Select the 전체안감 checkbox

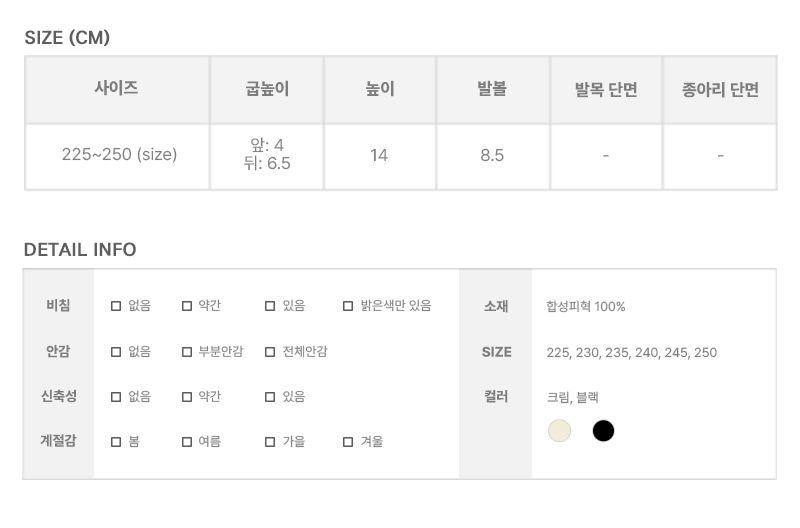270,352
